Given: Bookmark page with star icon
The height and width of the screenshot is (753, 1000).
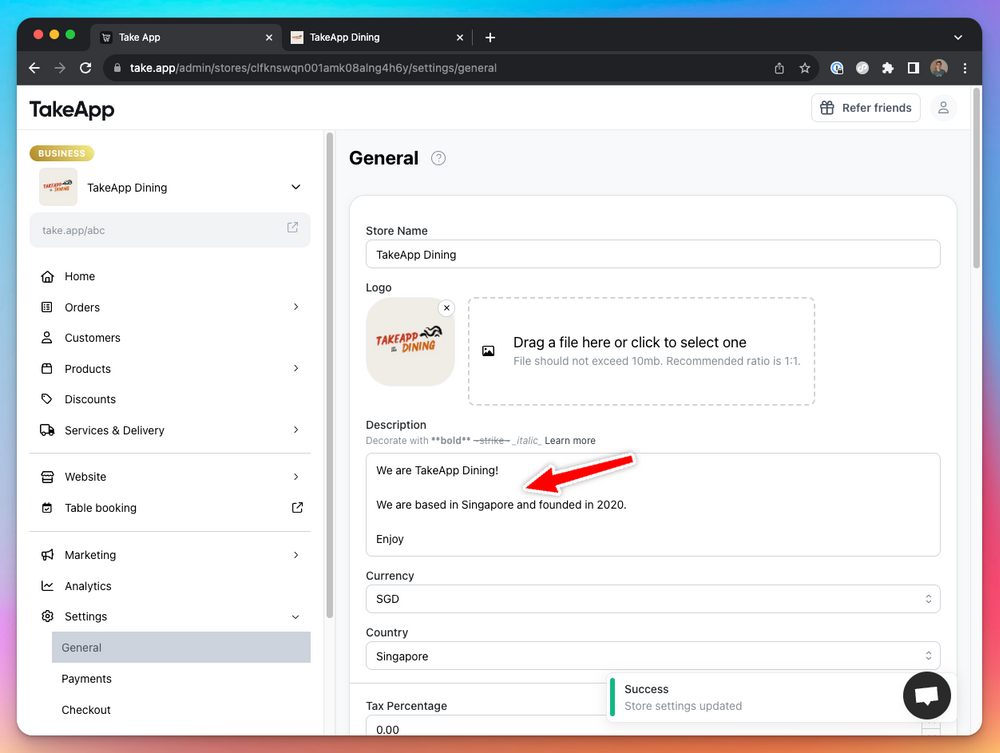Looking at the screenshot, I should pos(805,68).
